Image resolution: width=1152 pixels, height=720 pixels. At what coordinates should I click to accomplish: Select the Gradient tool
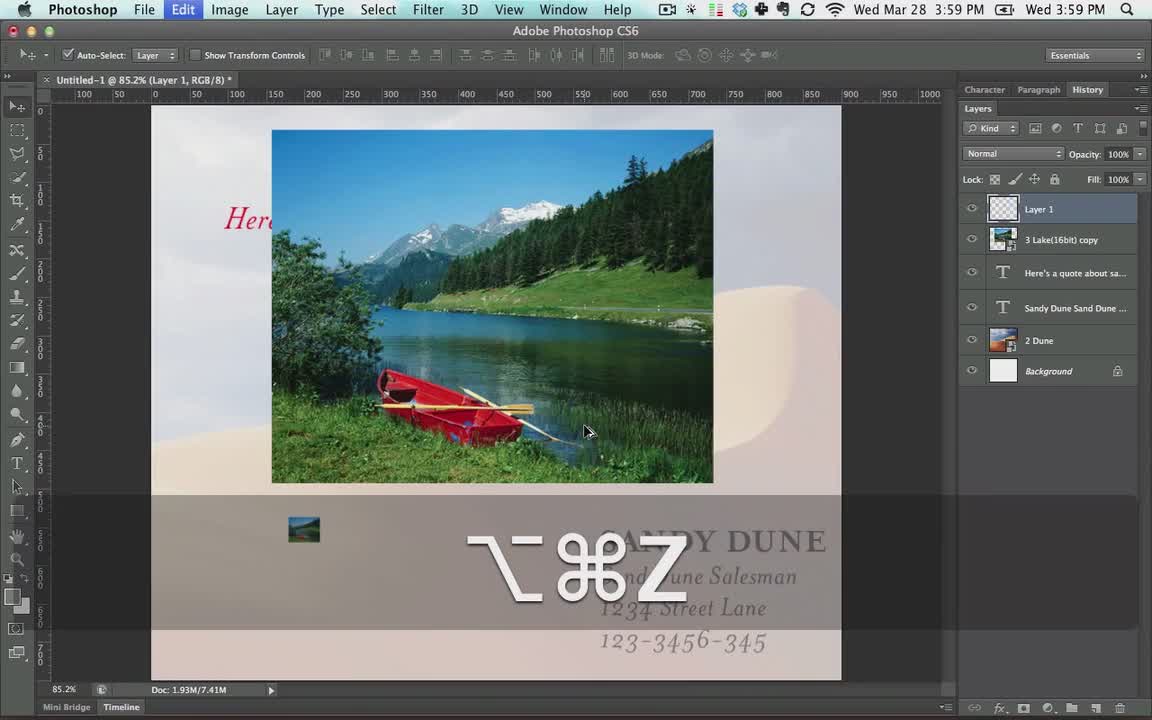(x=17, y=367)
